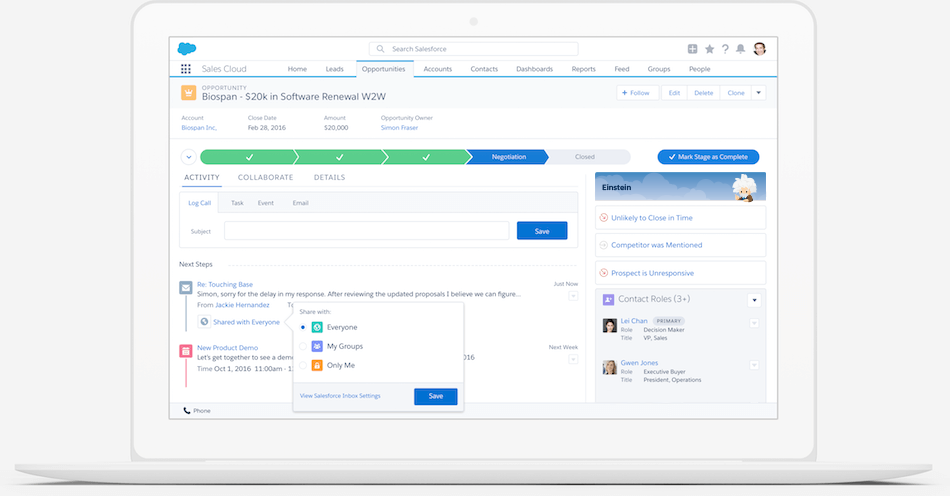This screenshot has width=950, height=496.
Task: Click the Salesforce cloud logo
Action: 187,49
